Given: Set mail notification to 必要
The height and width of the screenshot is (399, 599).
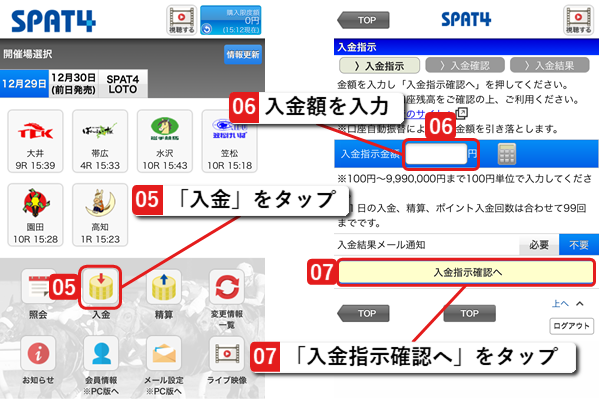Looking at the screenshot, I should pos(539,245).
